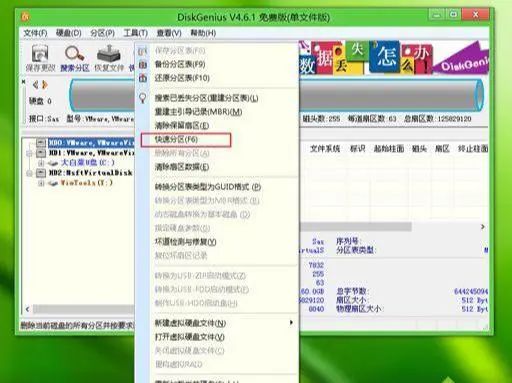This screenshot has height=383, width=512.
Task: Select HD2: MsftVirtualDisk in the tree
Action: [91, 173]
